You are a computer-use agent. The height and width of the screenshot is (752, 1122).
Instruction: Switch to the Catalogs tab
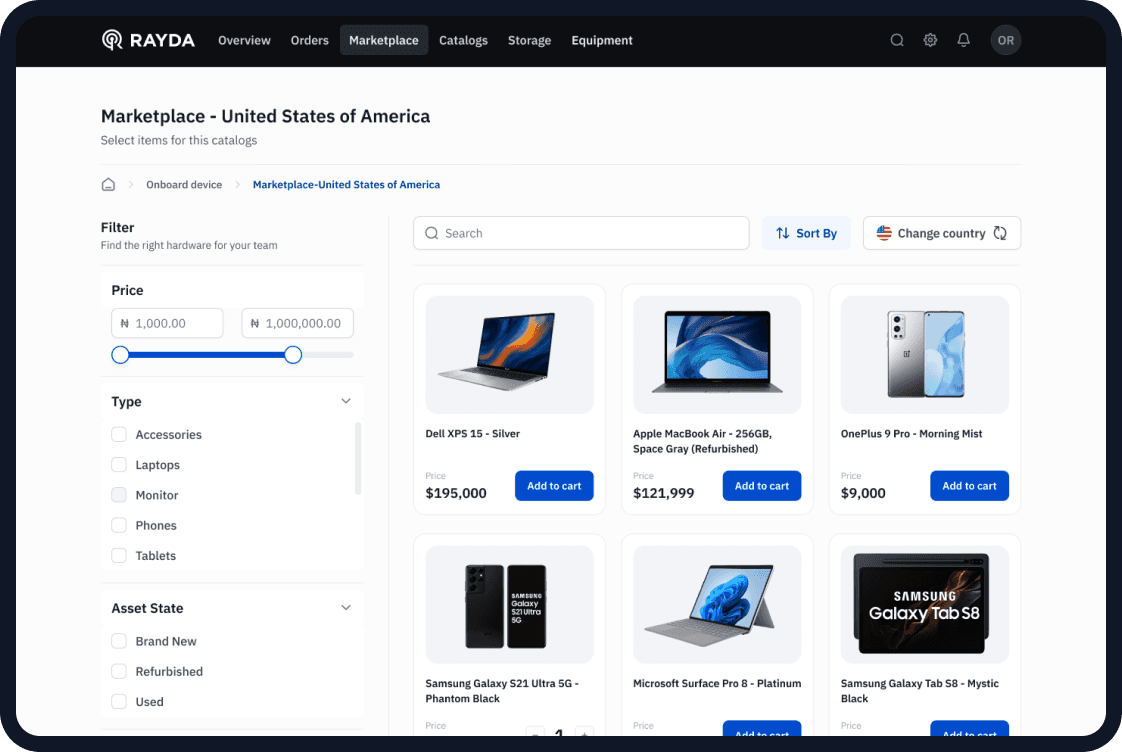463,40
